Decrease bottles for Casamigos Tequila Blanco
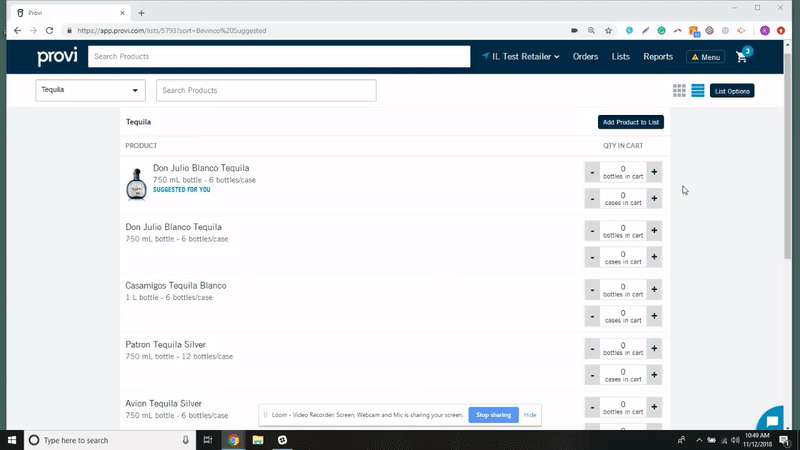800x450 pixels. tap(592, 289)
